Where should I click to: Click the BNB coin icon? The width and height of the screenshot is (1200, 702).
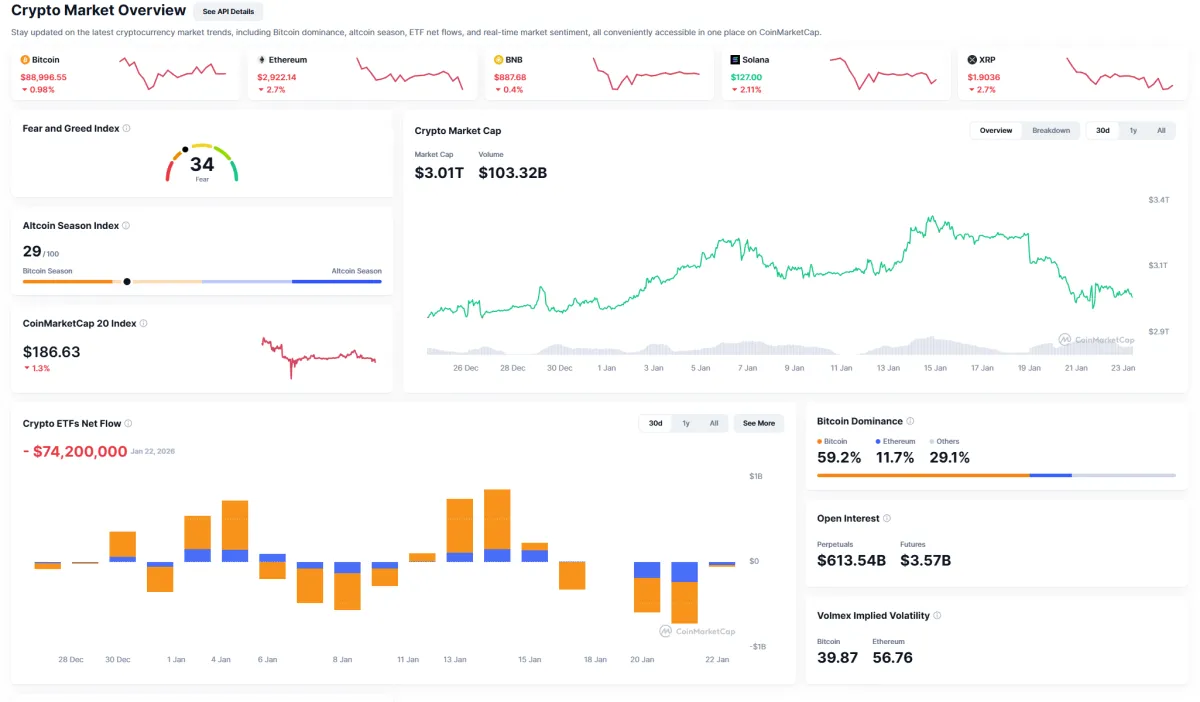point(500,59)
